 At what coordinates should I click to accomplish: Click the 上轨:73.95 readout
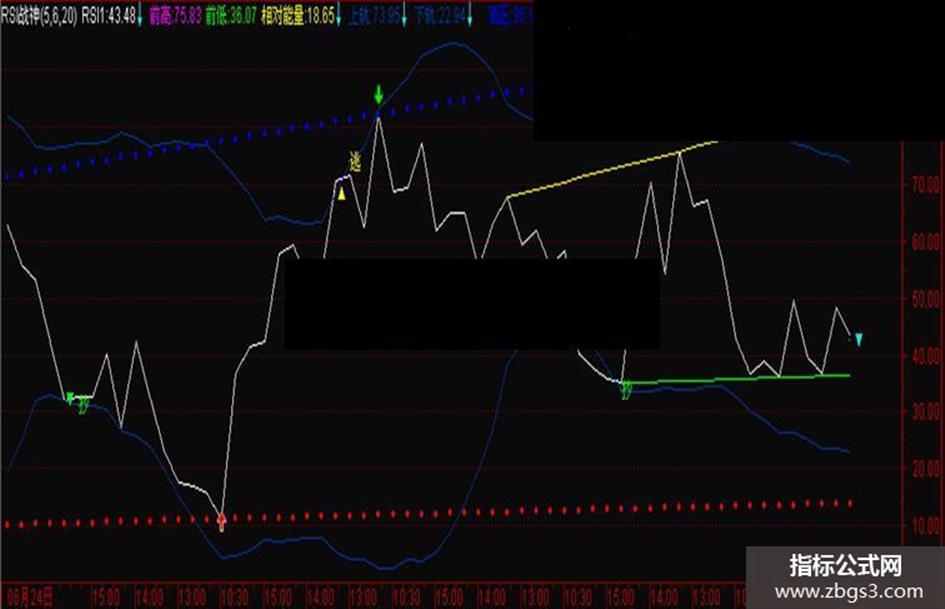374,16
